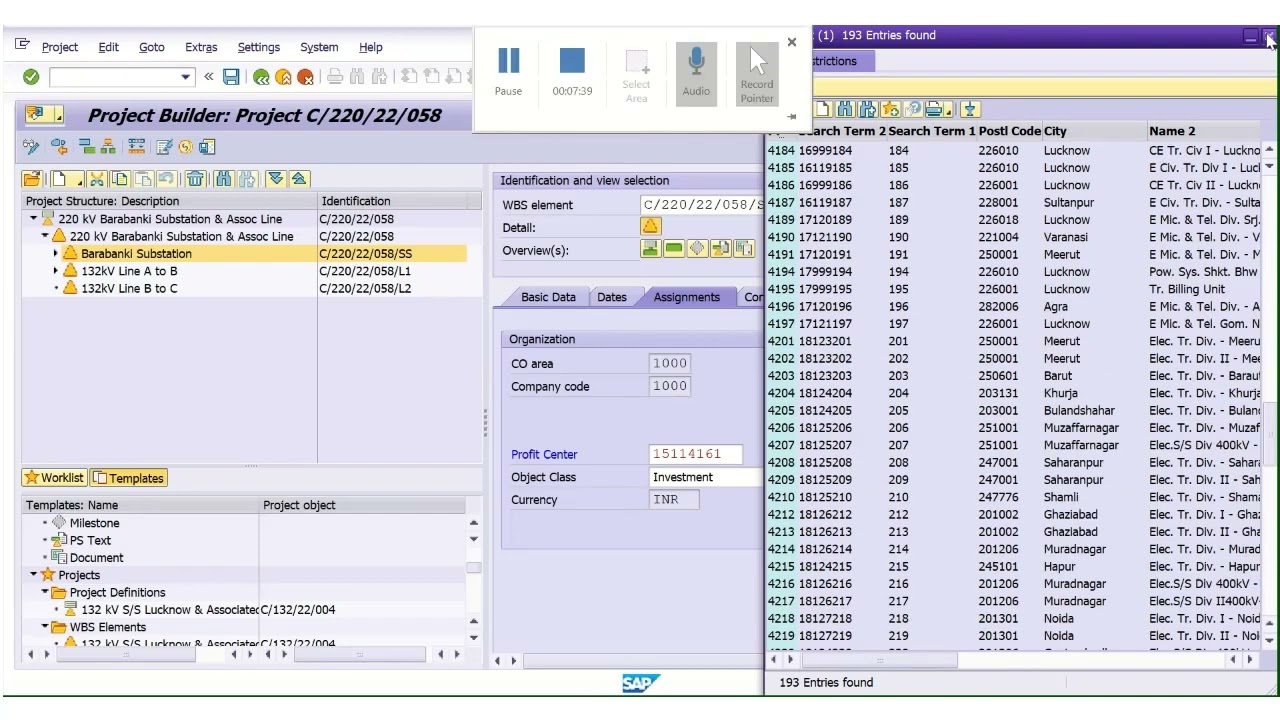This screenshot has height=720, width=1280.
Task: Collapse the Project Definitions folder
Action: (x=45, y=592)
